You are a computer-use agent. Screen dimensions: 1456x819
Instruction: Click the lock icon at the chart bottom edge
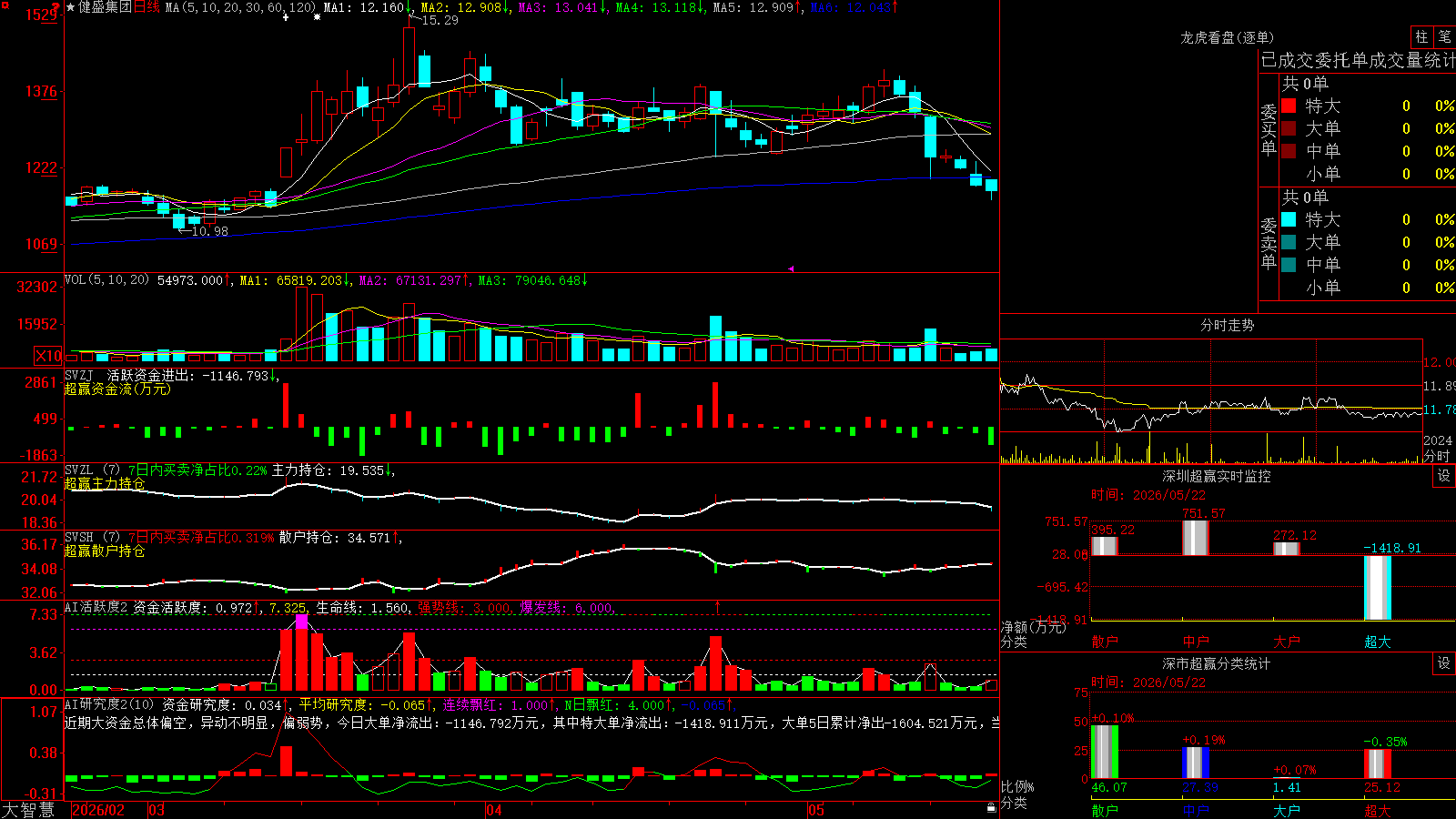click(x=991, y=807)
